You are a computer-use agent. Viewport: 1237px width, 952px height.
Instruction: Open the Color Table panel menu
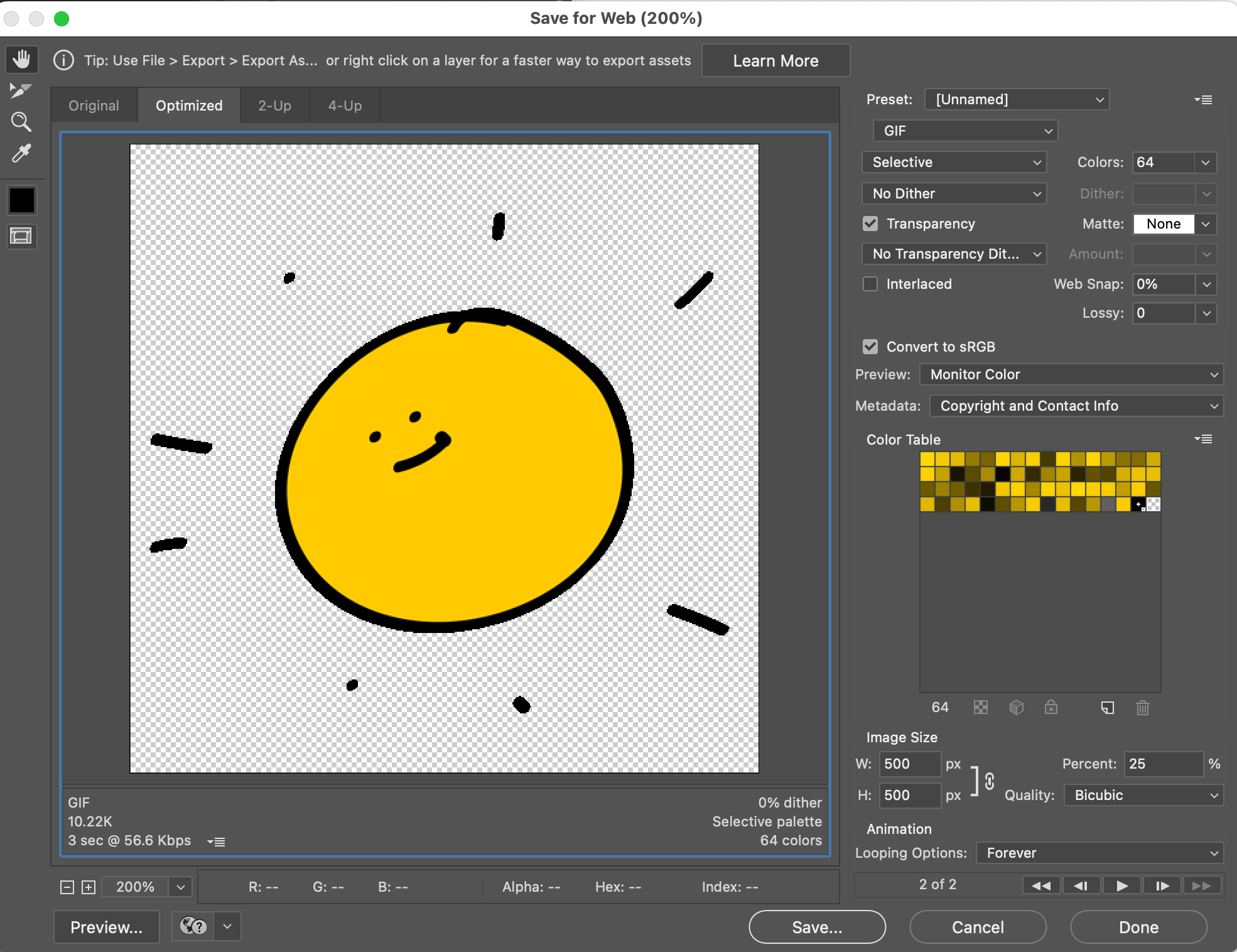[x=1204, y=439]
